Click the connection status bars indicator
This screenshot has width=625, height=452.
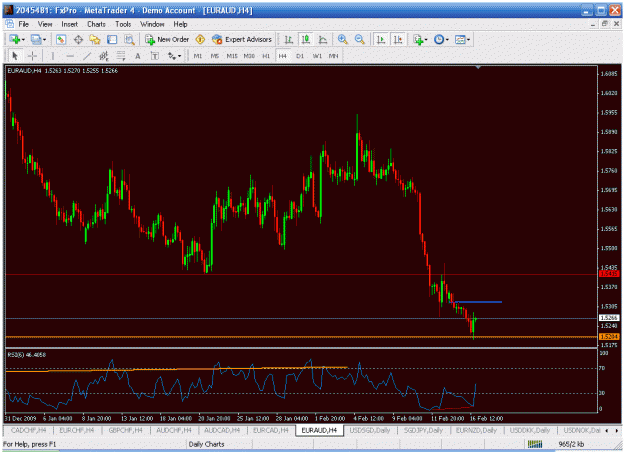pos(535,444)
